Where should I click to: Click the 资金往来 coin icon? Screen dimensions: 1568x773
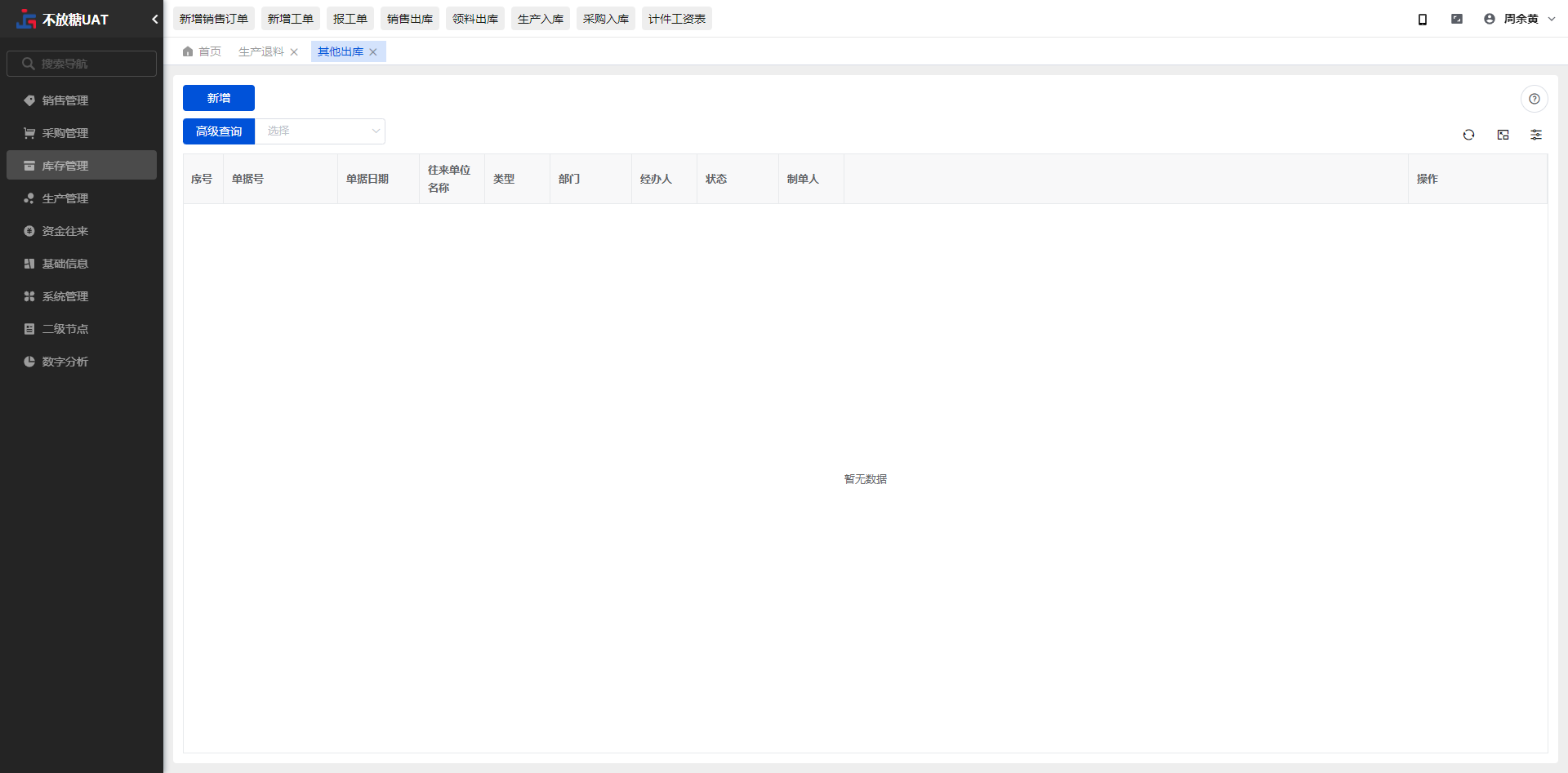point(29,231)
